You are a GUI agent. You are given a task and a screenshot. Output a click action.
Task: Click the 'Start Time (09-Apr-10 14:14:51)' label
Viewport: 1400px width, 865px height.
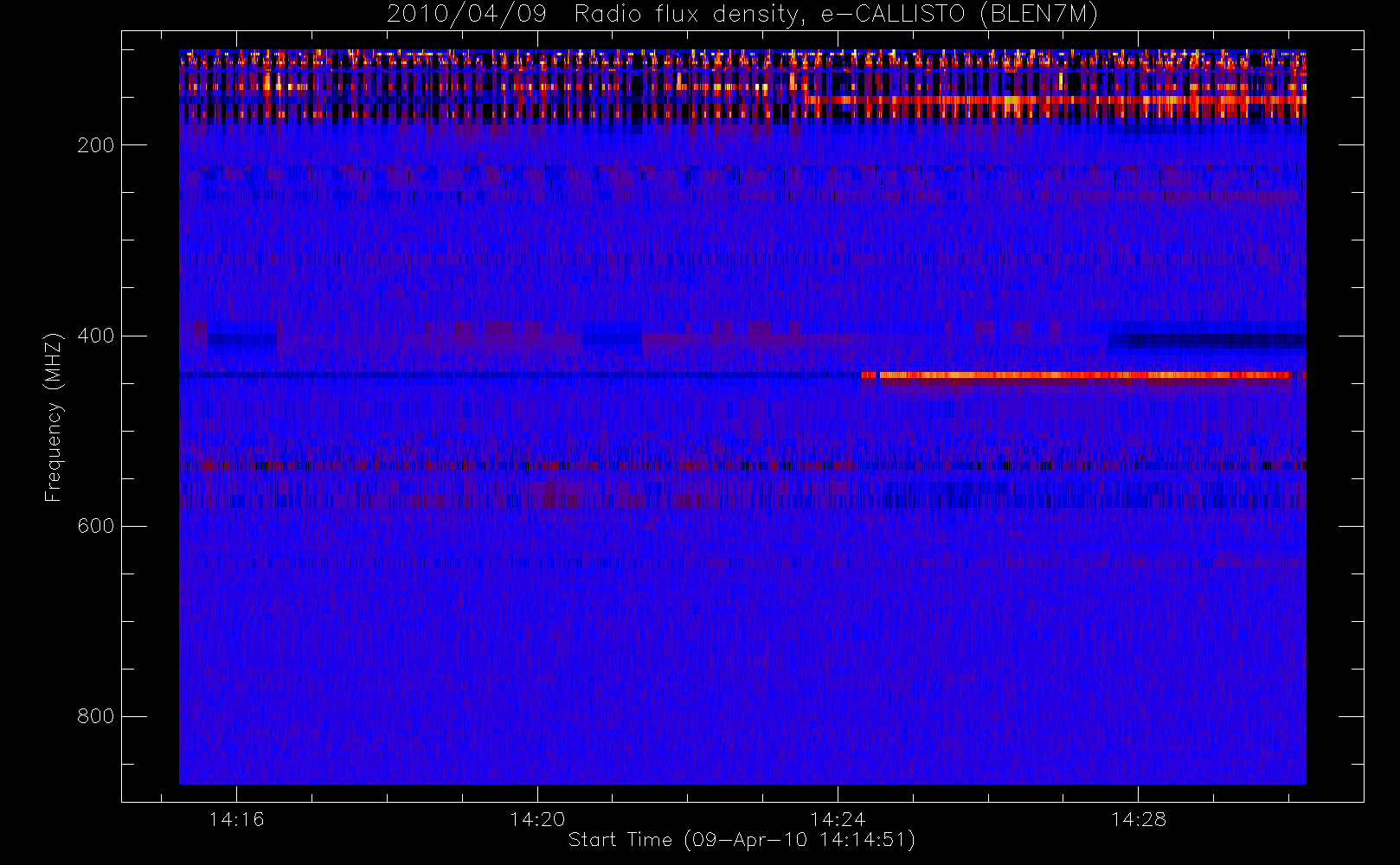click(742, 840)
